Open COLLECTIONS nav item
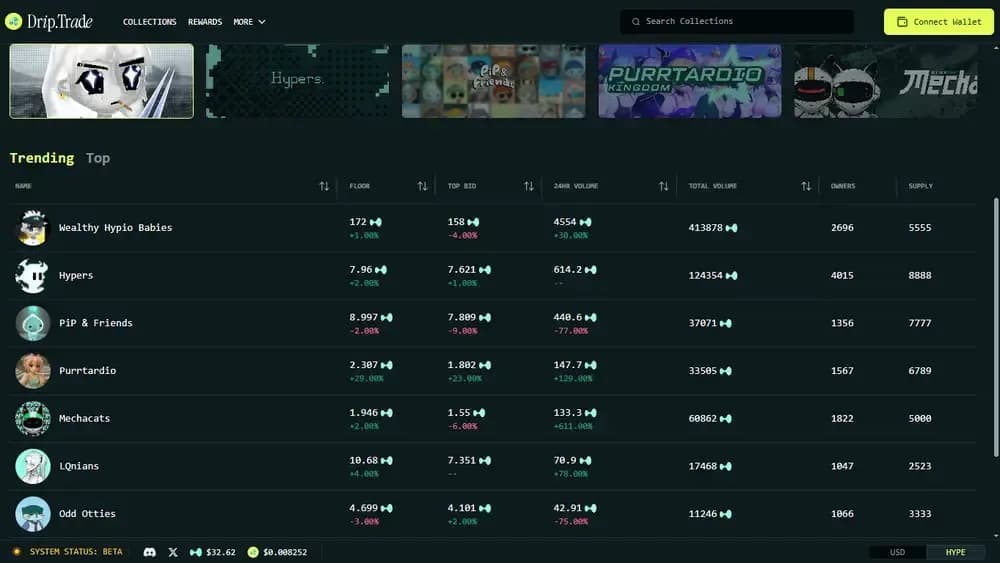The image size is (1000, 563). (149, 22)
